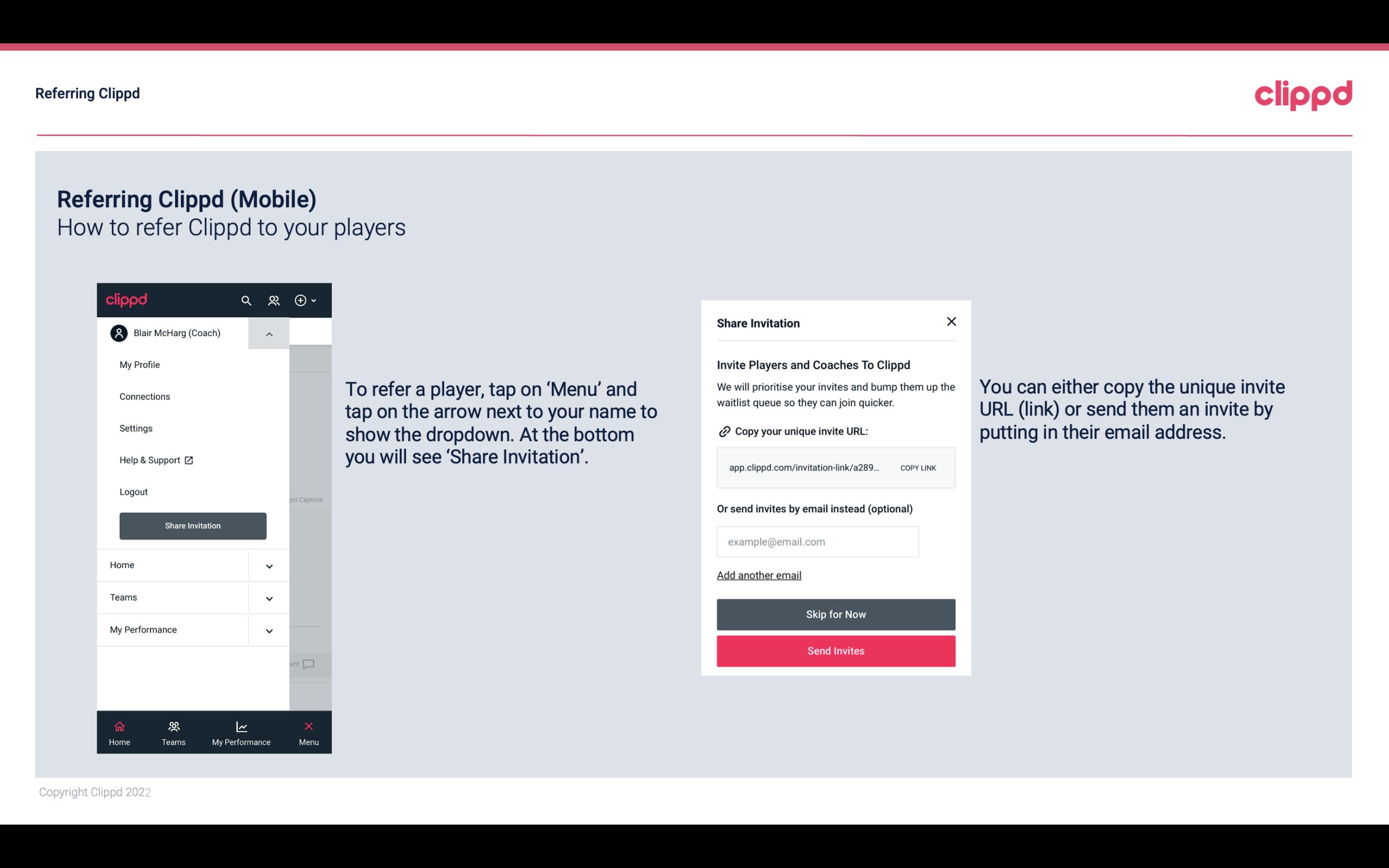This screenshot has height=868, width=1389.
Task: Click the chain link icon next to invite URL
Action: click(723, 431)
